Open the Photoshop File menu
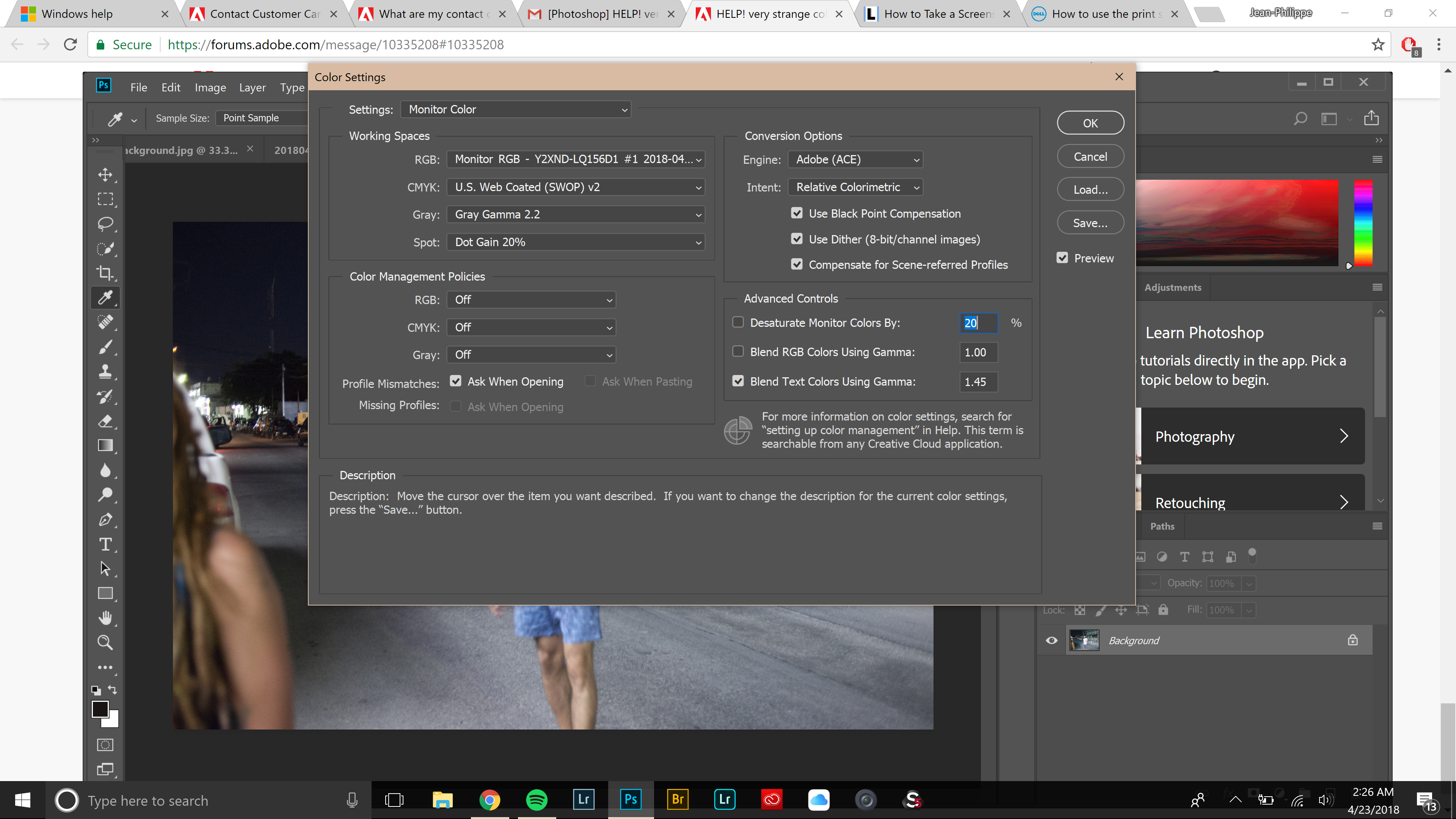The width and height of the screenshot is (1456, 819). pos(138,87)
